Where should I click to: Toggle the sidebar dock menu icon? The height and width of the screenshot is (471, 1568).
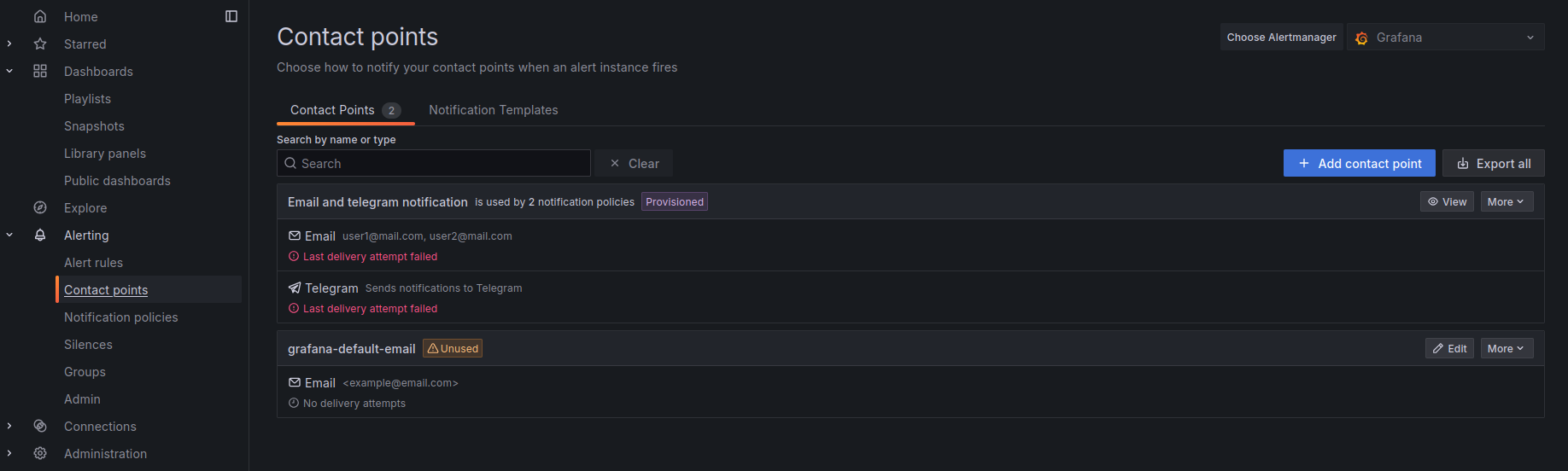231,16
